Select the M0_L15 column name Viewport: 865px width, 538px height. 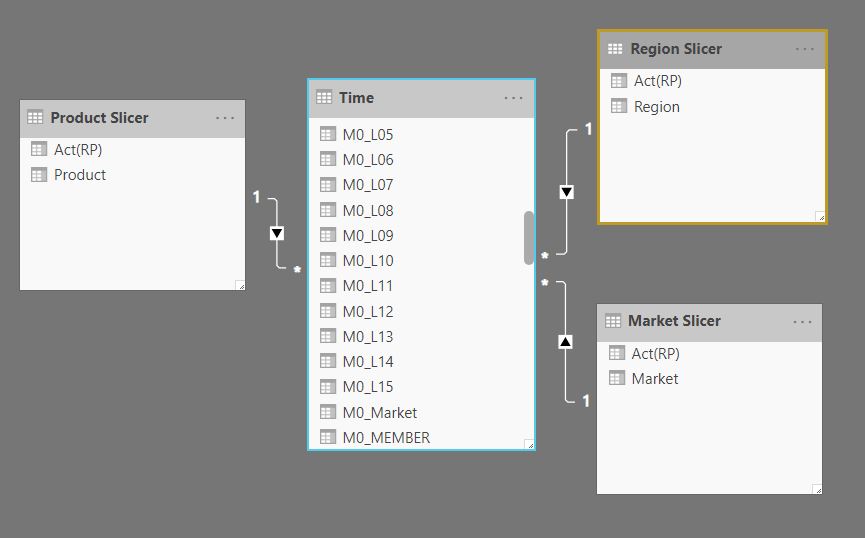click(368, 387)
